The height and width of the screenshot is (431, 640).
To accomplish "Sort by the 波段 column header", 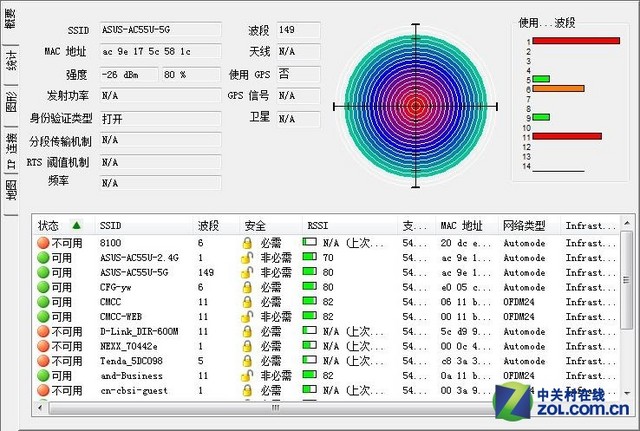I will (216, 225).
